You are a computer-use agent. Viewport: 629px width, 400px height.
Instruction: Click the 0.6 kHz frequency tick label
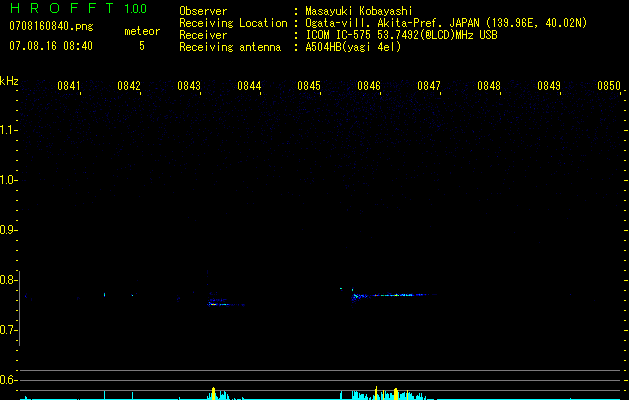(x=8, y=380)
